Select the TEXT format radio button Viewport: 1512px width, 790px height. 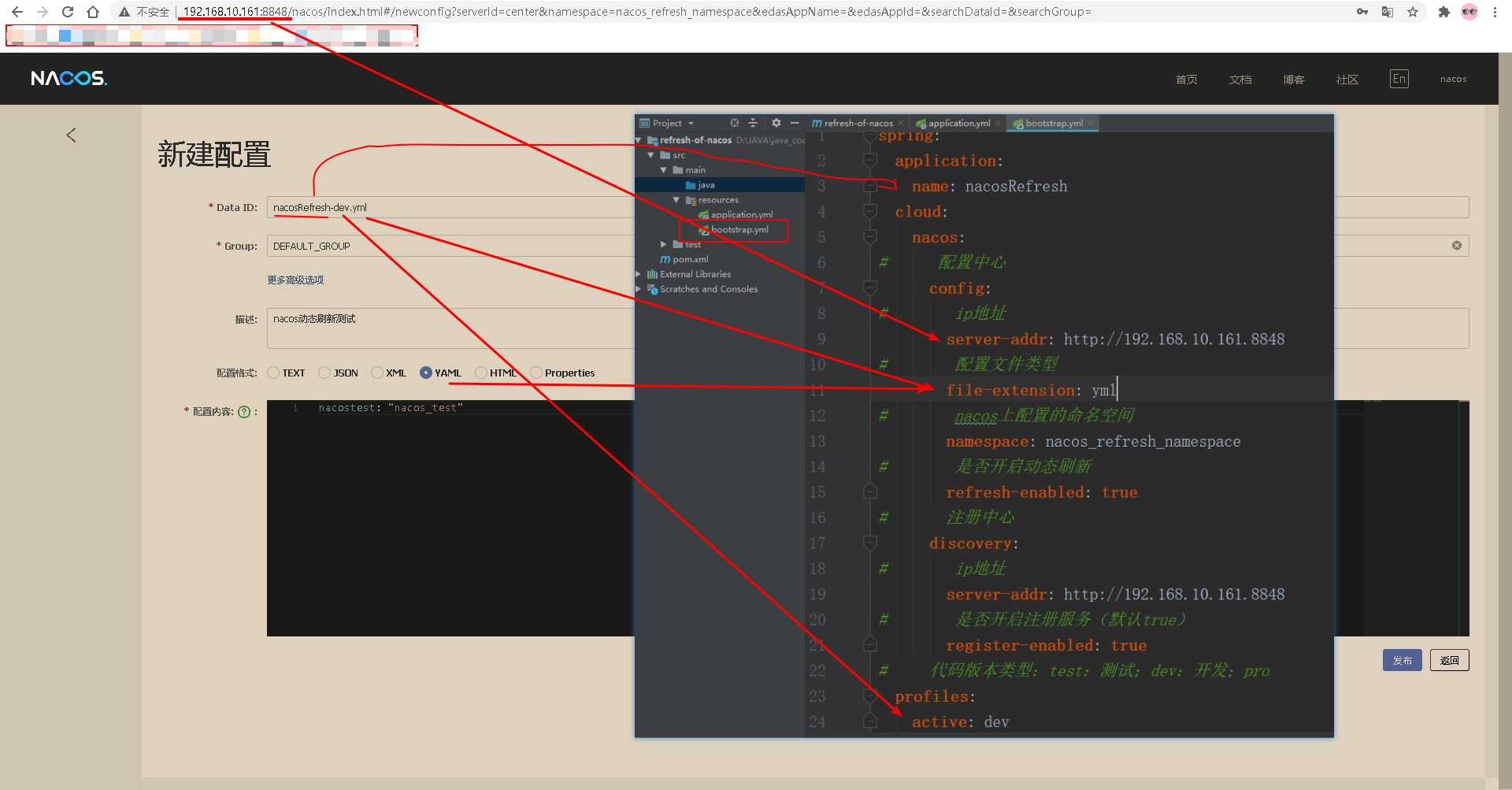[273, 373]
